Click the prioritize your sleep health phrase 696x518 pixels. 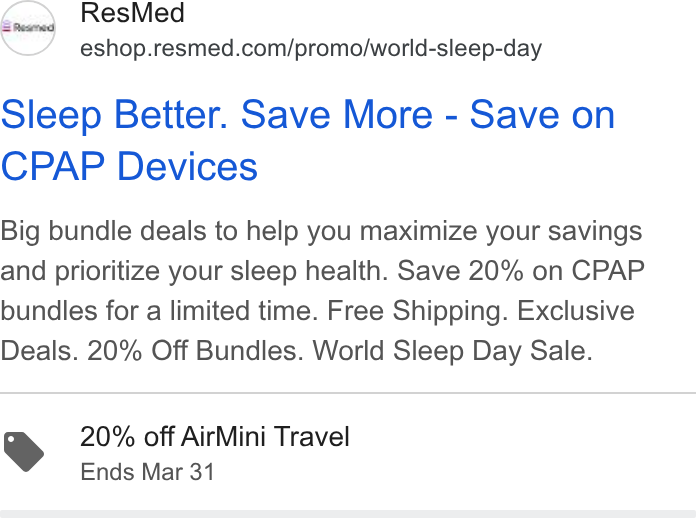coord(221,271)
